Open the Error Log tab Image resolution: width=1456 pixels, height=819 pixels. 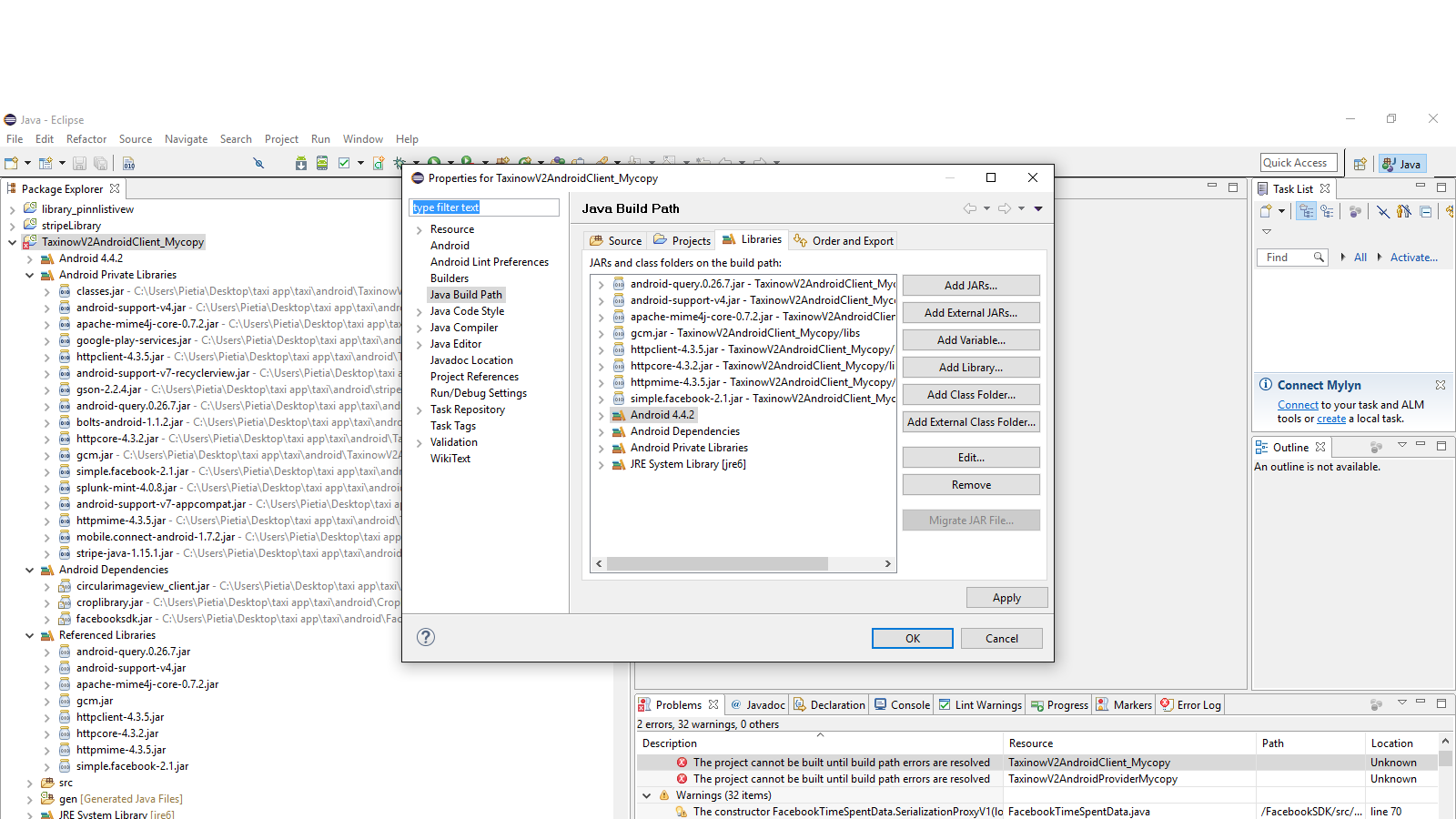pos(1190,705)
